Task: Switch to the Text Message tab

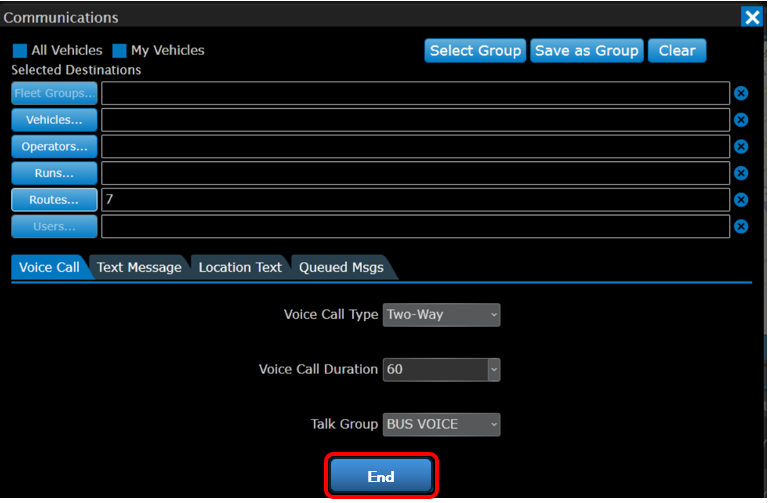Action: tap(139, 267)
